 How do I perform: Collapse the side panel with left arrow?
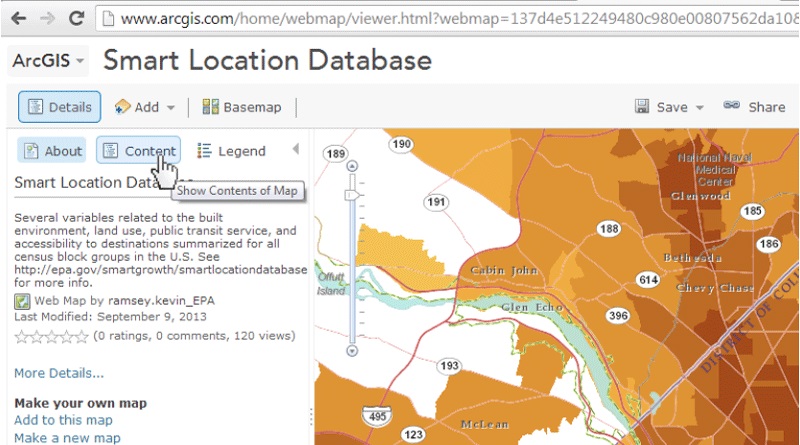pyautogui.click(x=296, y=149)
